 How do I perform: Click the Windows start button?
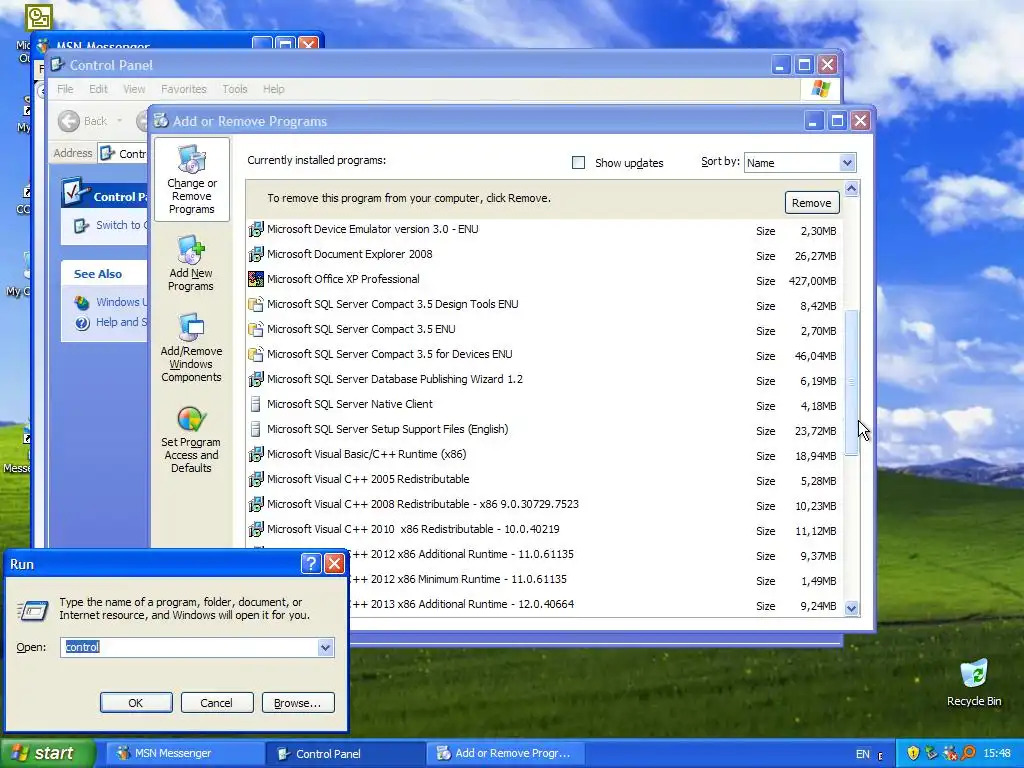pos(47,753)
